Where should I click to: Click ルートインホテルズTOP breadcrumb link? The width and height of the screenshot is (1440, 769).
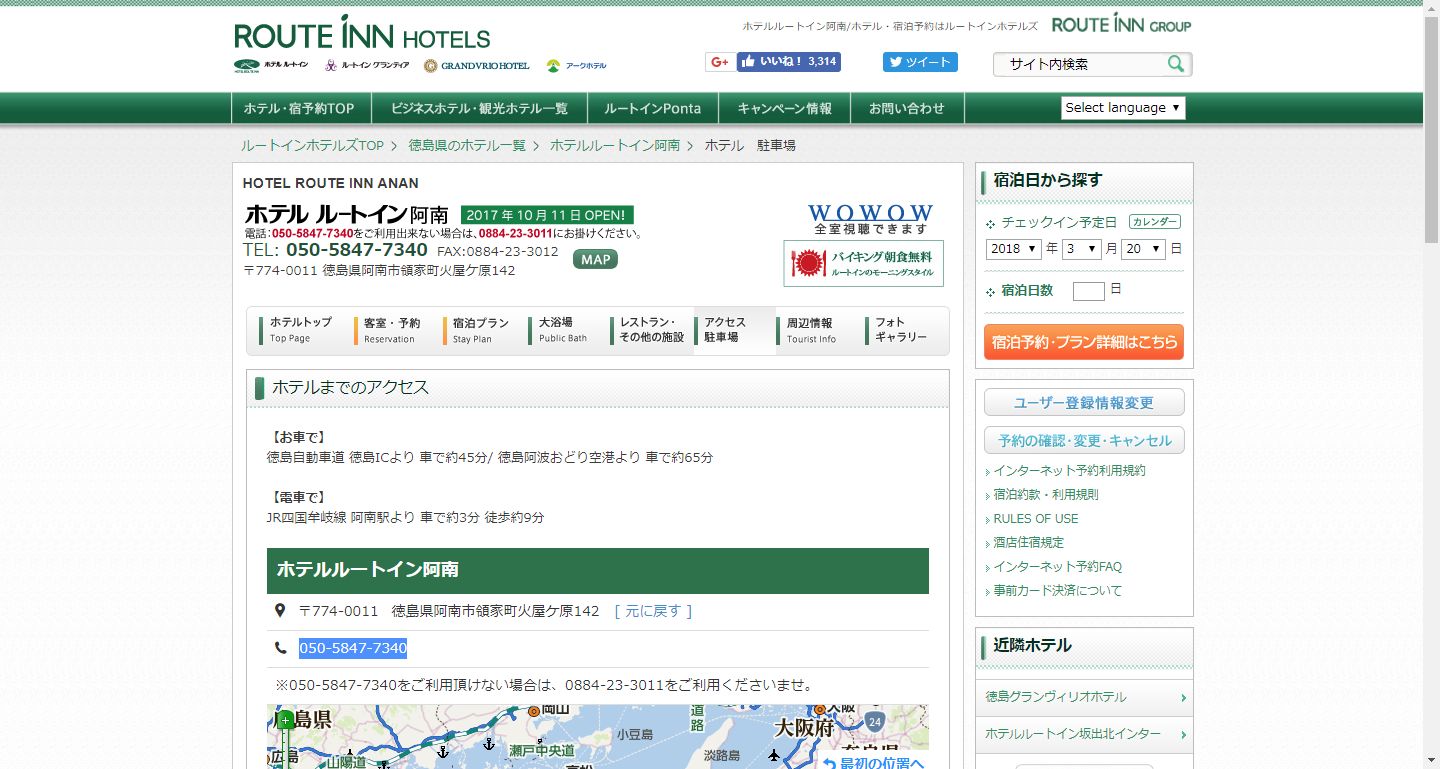pyautogui.click(x=312, y=145)
